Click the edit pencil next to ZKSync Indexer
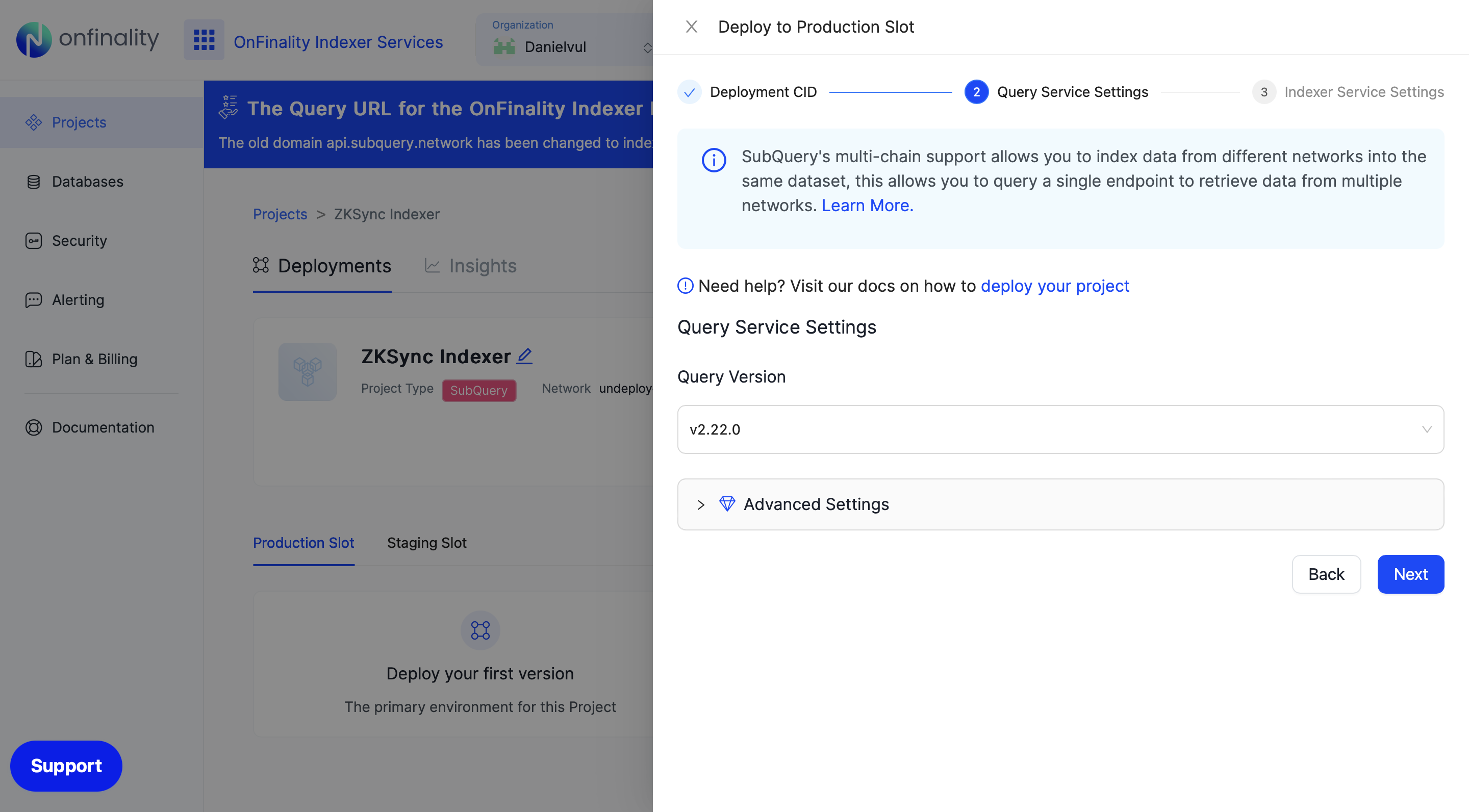 [x=524, y=357]
